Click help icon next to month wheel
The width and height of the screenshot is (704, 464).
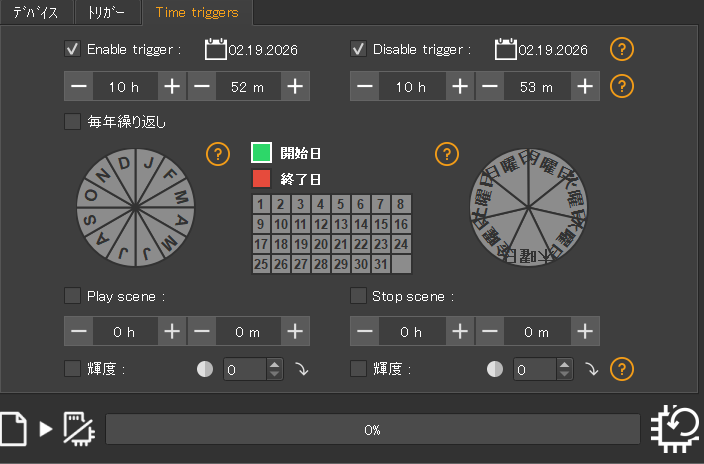(218, 154)
